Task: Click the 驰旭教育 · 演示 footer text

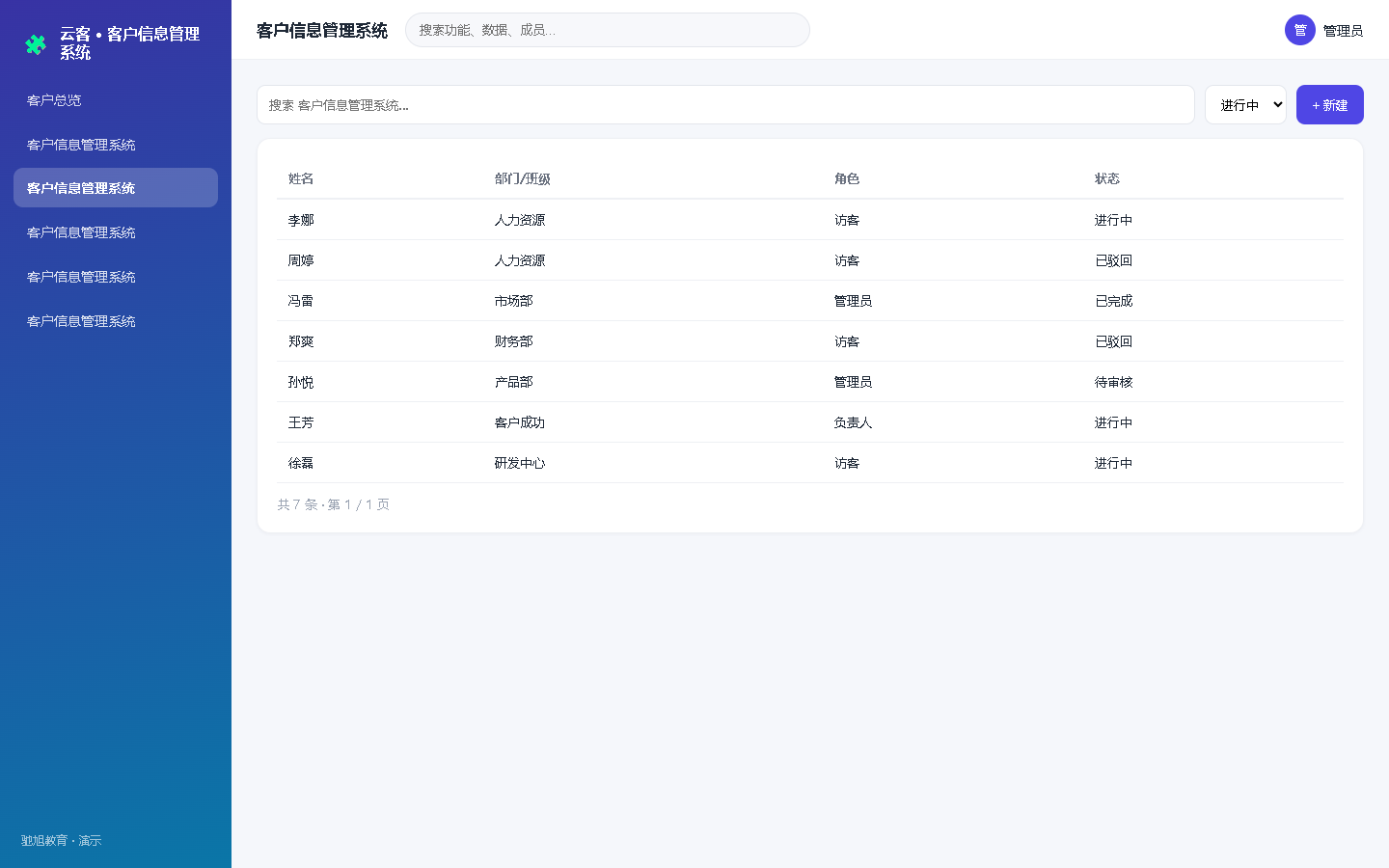Action: coord(62,841)
